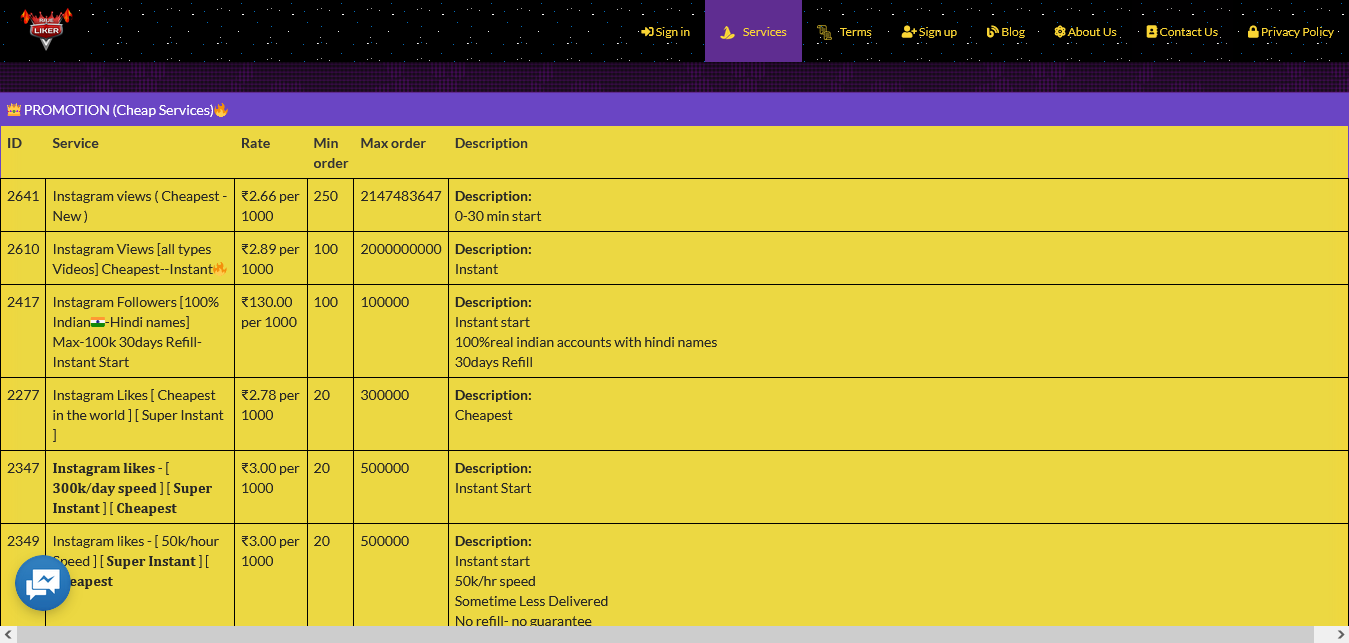Click the Sign in arrow icon
This screenshot has width=1349, height=643.
(647, 32)
